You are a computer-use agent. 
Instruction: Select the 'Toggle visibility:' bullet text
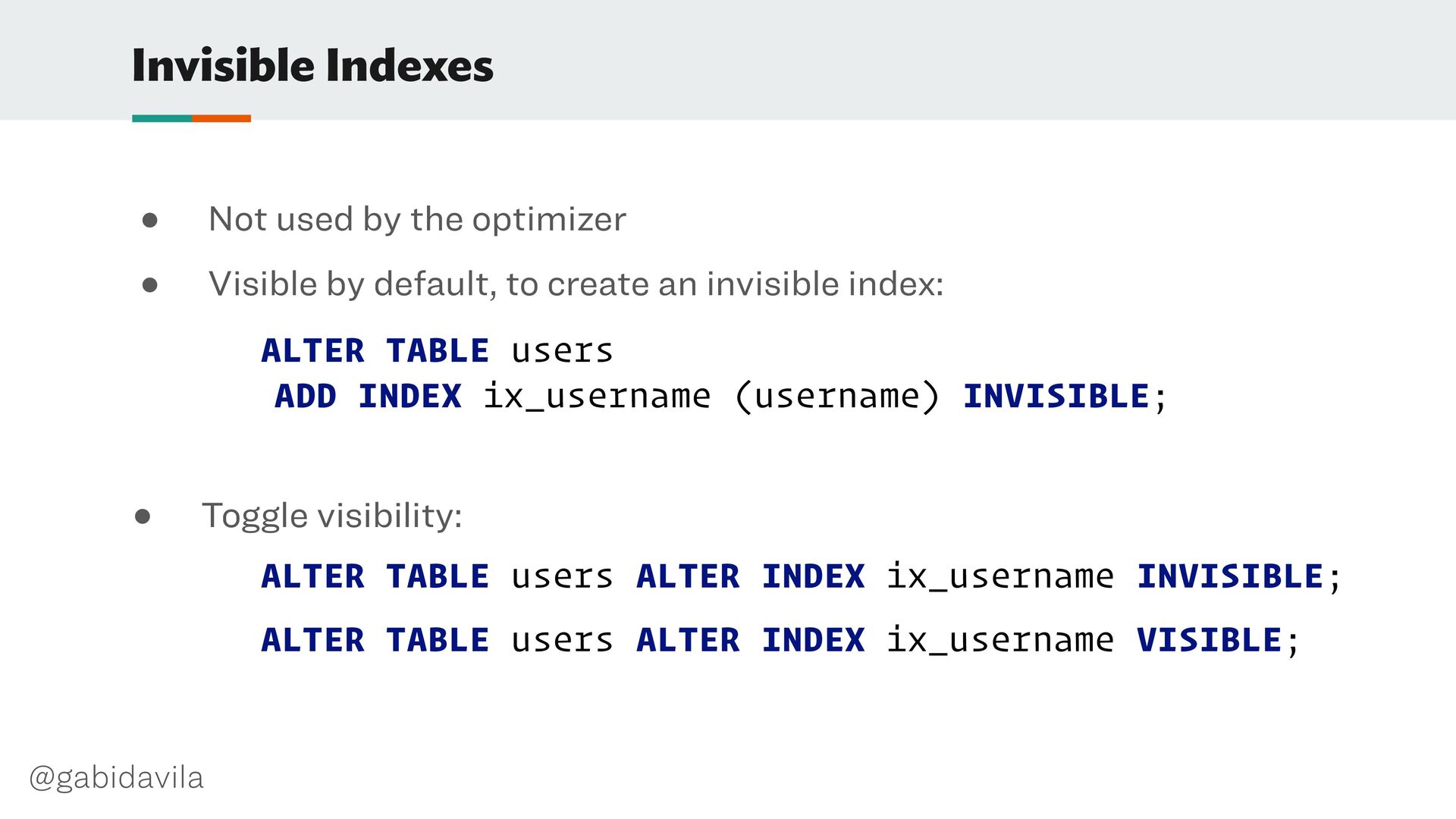pos(332,516)
